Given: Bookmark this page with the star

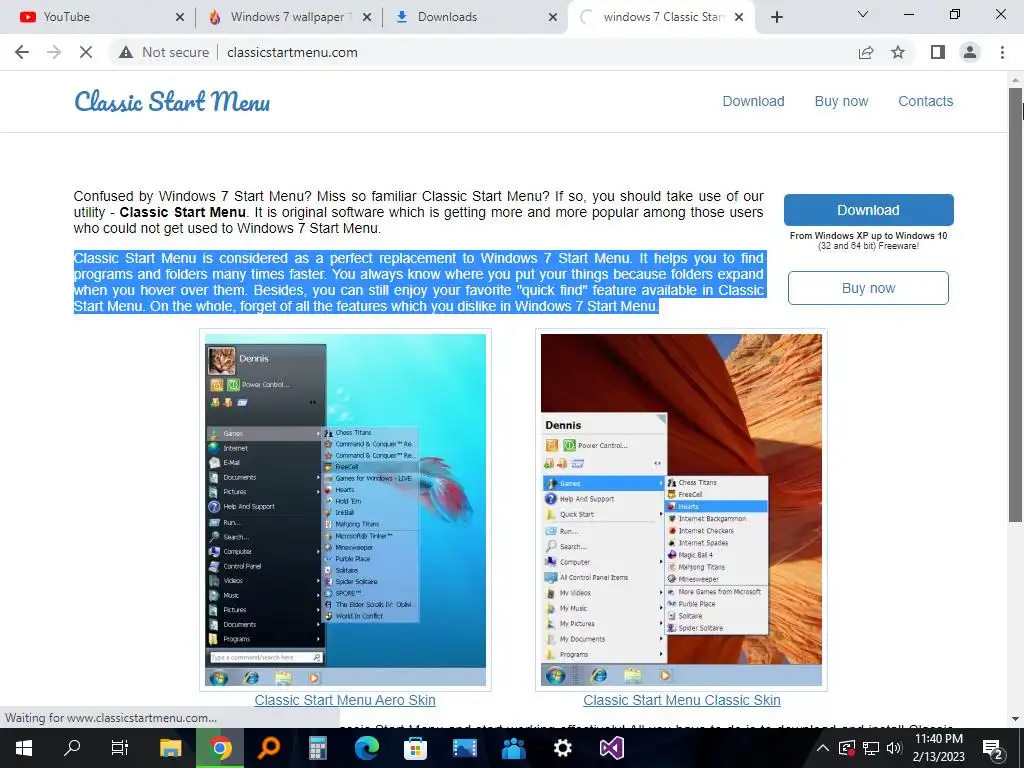Looking at the screenshot, I should 898,52.
